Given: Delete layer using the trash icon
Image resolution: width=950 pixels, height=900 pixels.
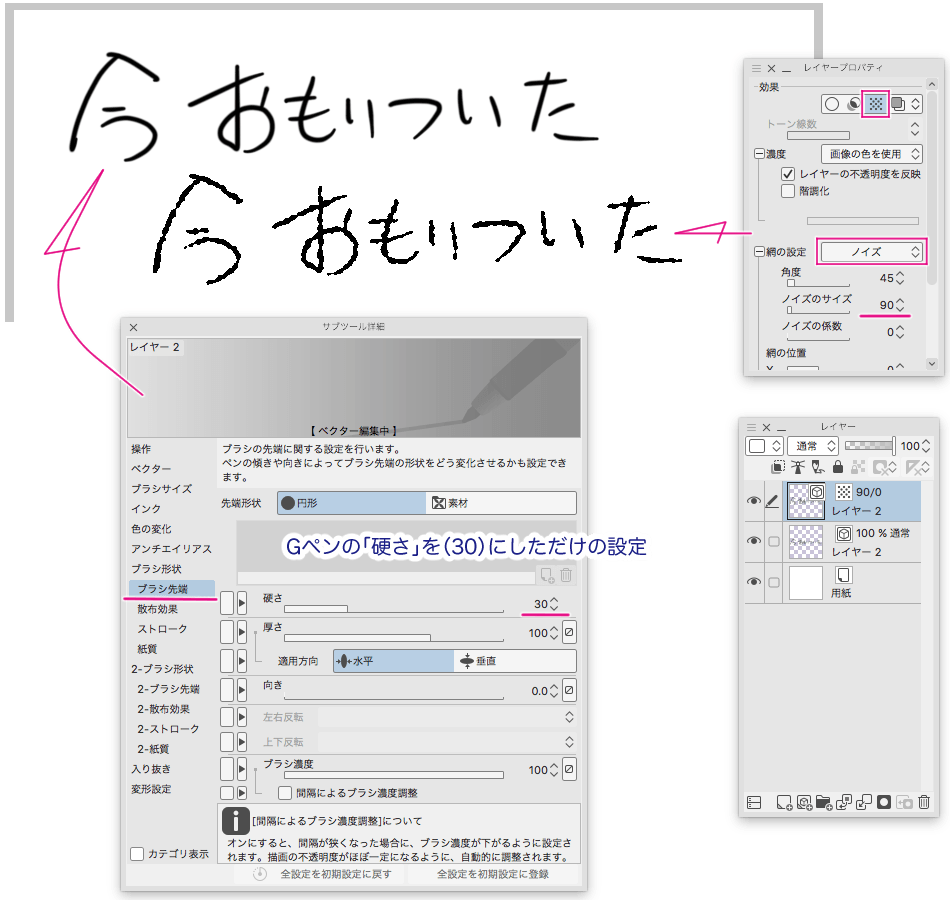Looking at the screenshot, I should click(924, 801).
